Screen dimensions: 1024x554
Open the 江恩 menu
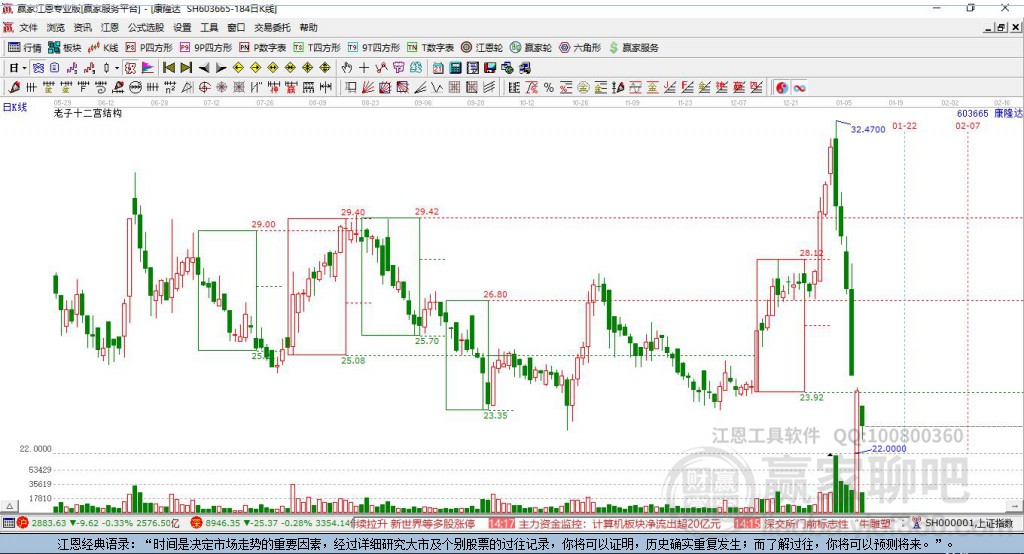pyautogui.click(x=110, y=27)
